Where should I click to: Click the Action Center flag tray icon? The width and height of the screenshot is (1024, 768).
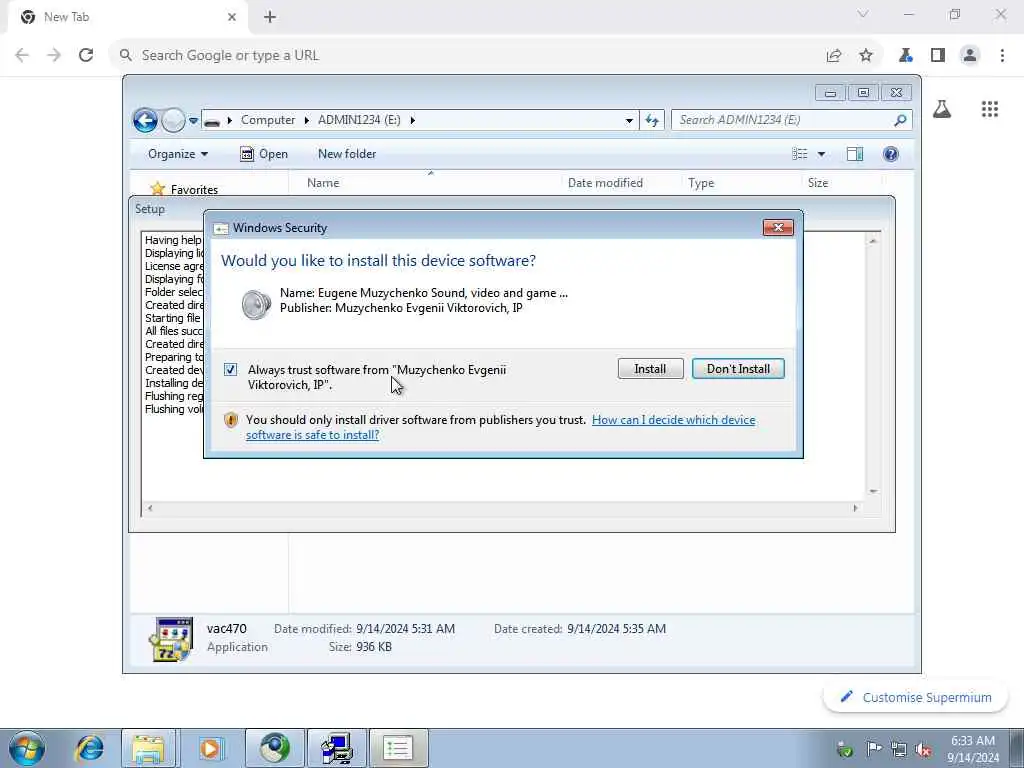pos(873,749)
